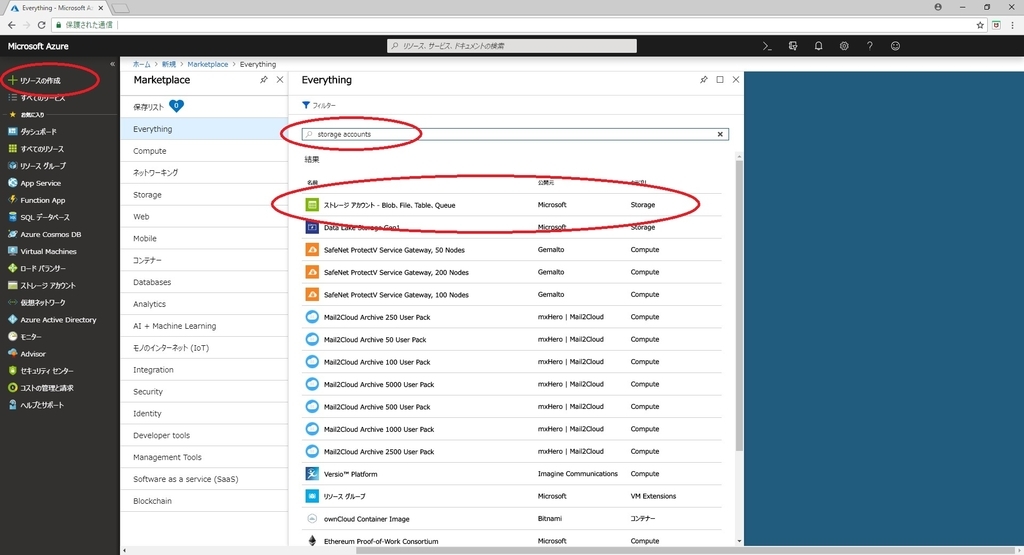Open Azure Cosmos DB in sidebar
This screenshot has width=1024, height=555.
point(44,234)
